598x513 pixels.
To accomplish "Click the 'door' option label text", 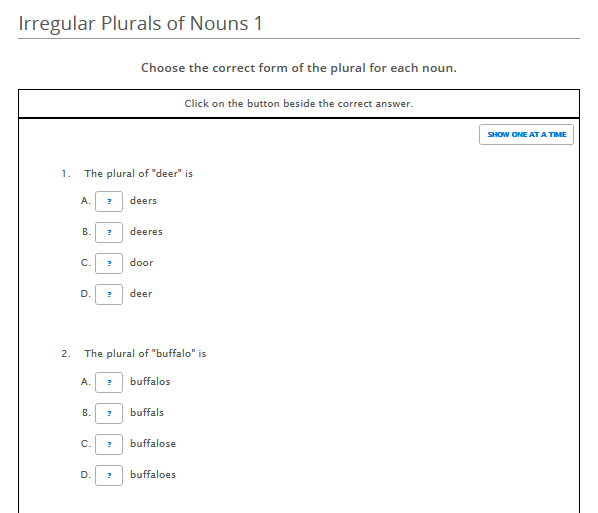I will 141,263.
